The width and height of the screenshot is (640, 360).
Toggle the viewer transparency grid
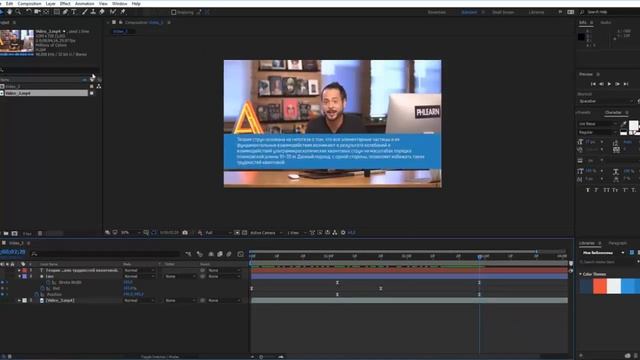(244, 233)
